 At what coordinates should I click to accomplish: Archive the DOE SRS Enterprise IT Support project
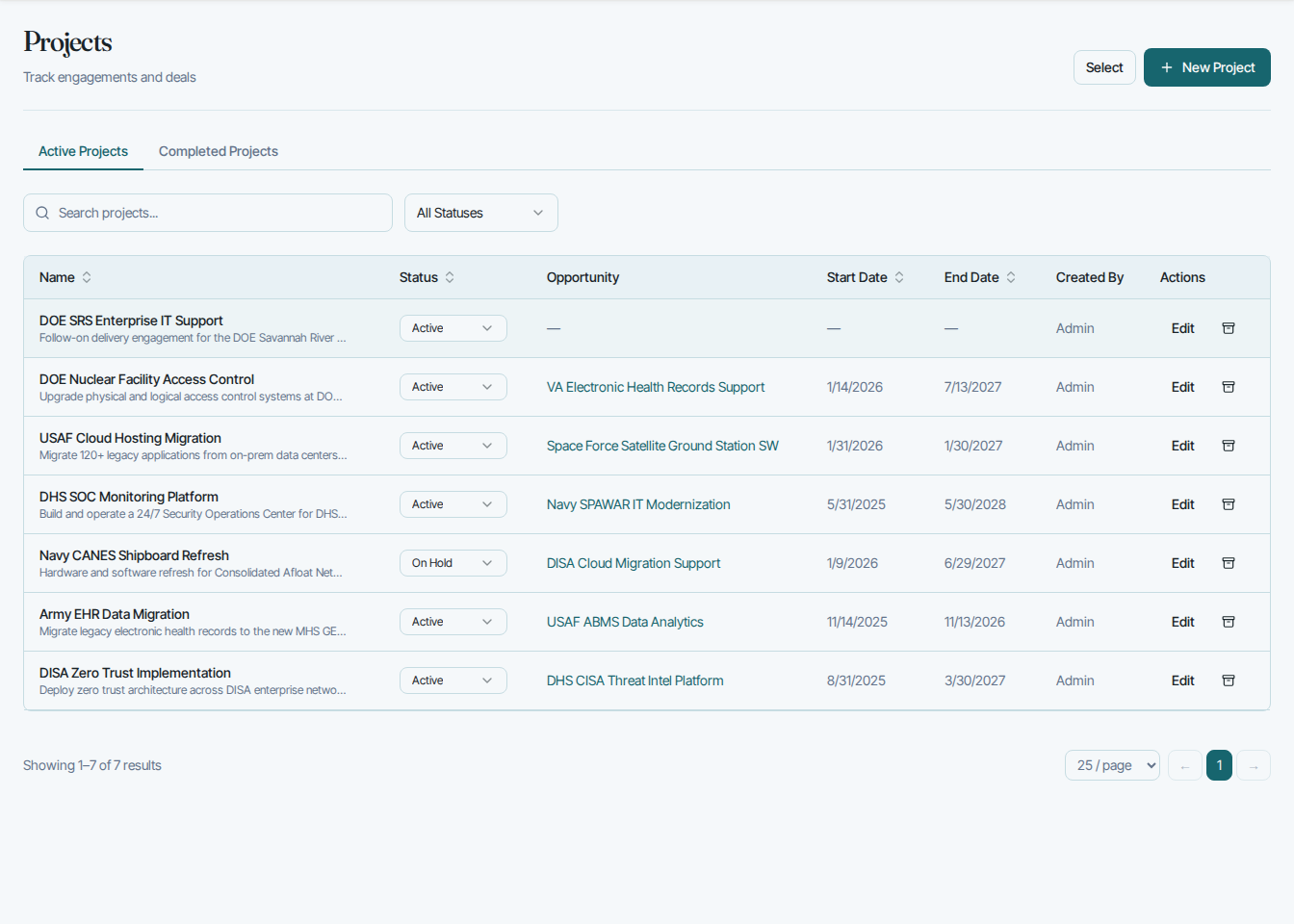(x=1229, y=328)
